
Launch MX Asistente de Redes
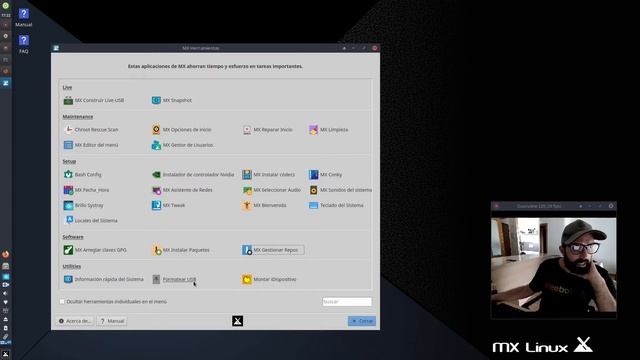click(x=182, y=190)
